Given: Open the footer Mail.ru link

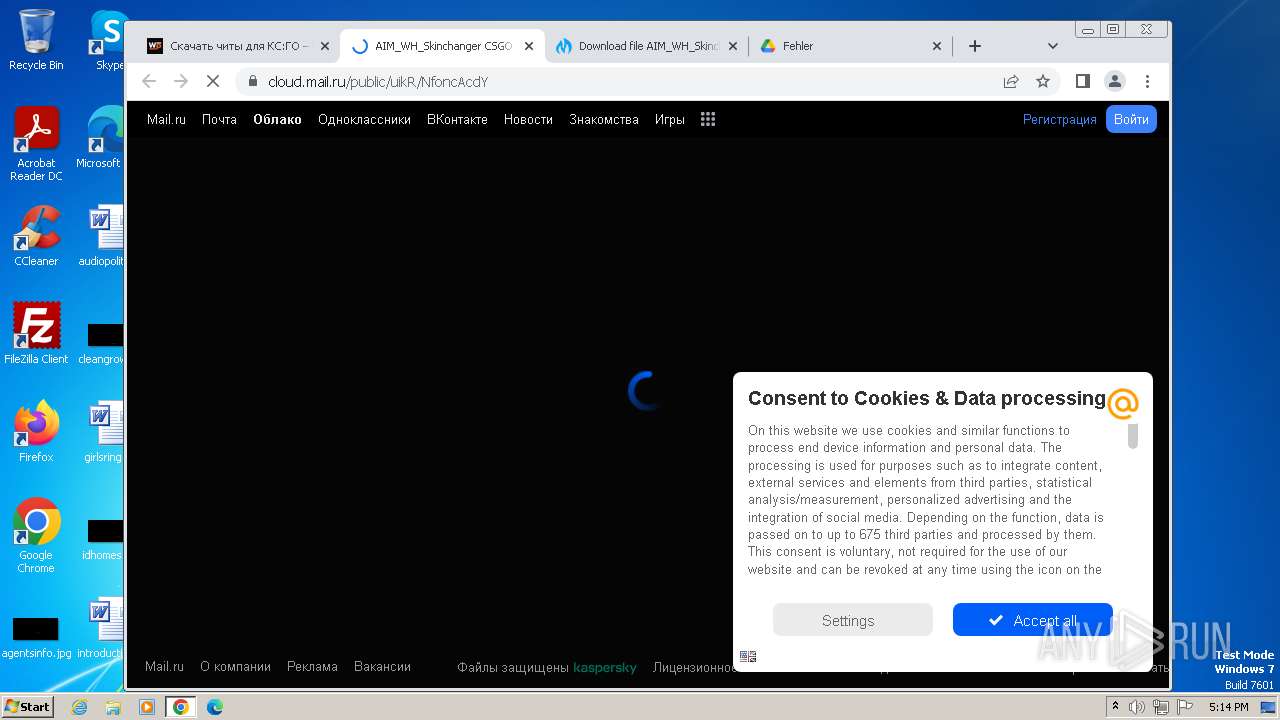Looking at the screenshot, I should click(164, 666).
